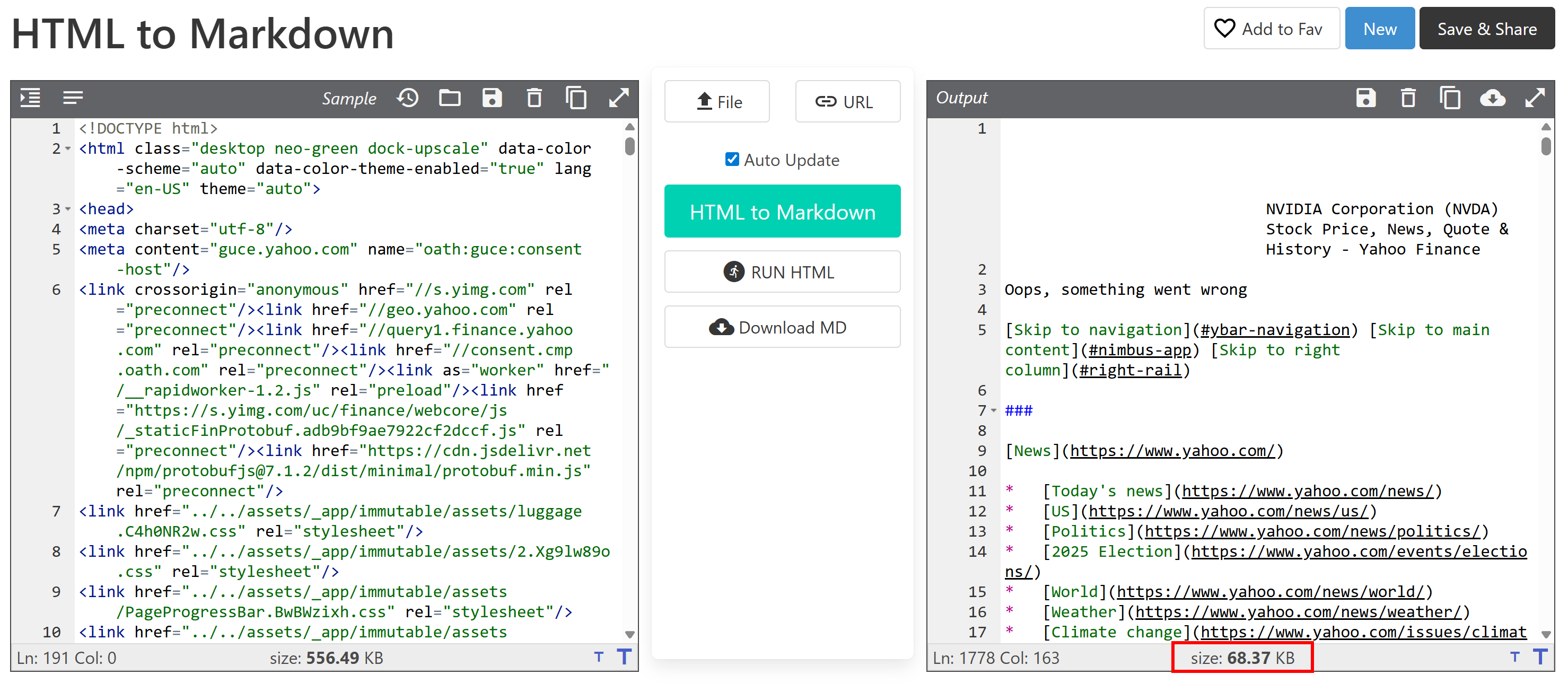Click the input editor vertical scrollbar thumb

click(630, 146)
